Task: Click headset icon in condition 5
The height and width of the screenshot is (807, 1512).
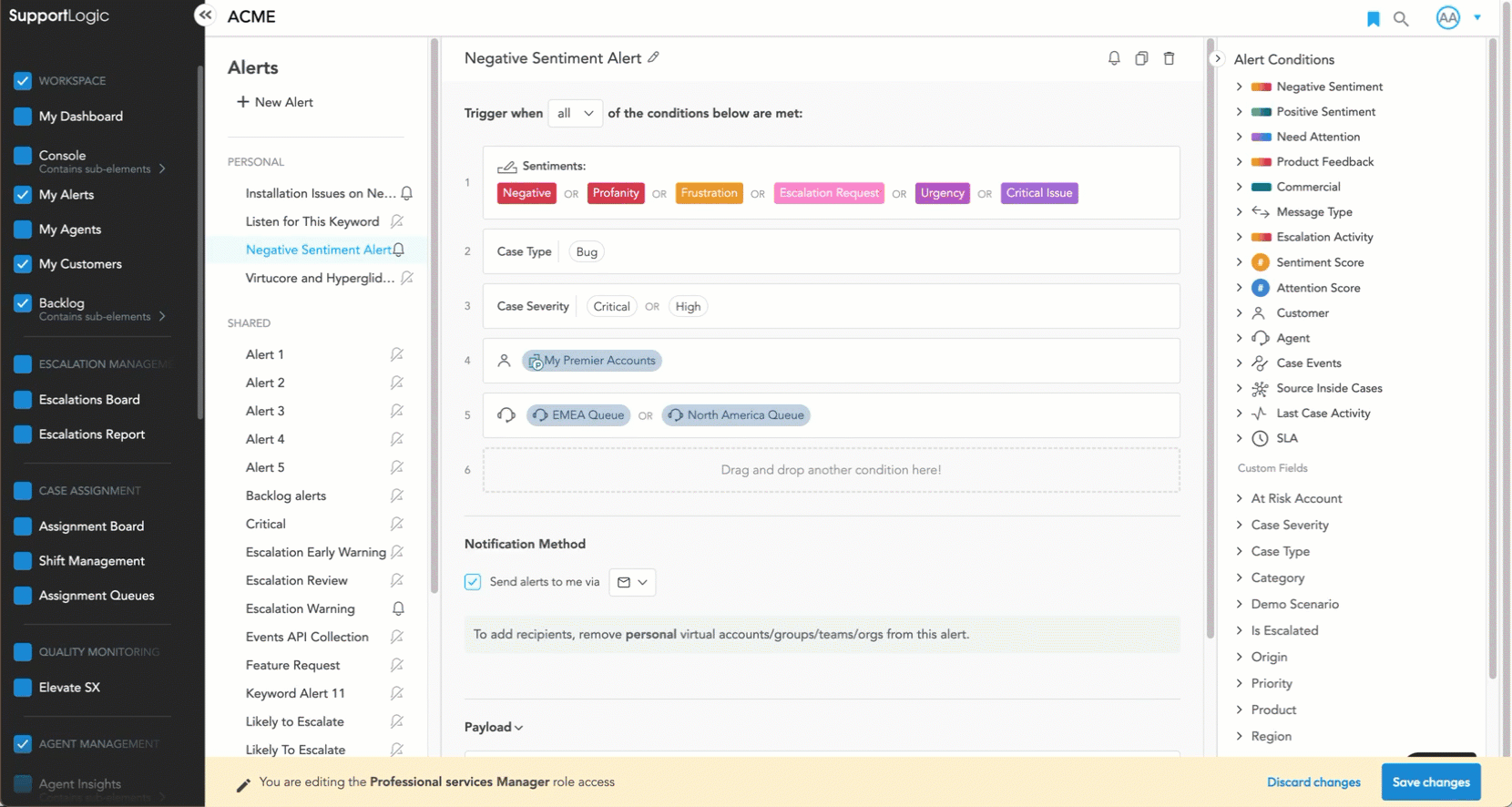Action: tap(506, 415)
